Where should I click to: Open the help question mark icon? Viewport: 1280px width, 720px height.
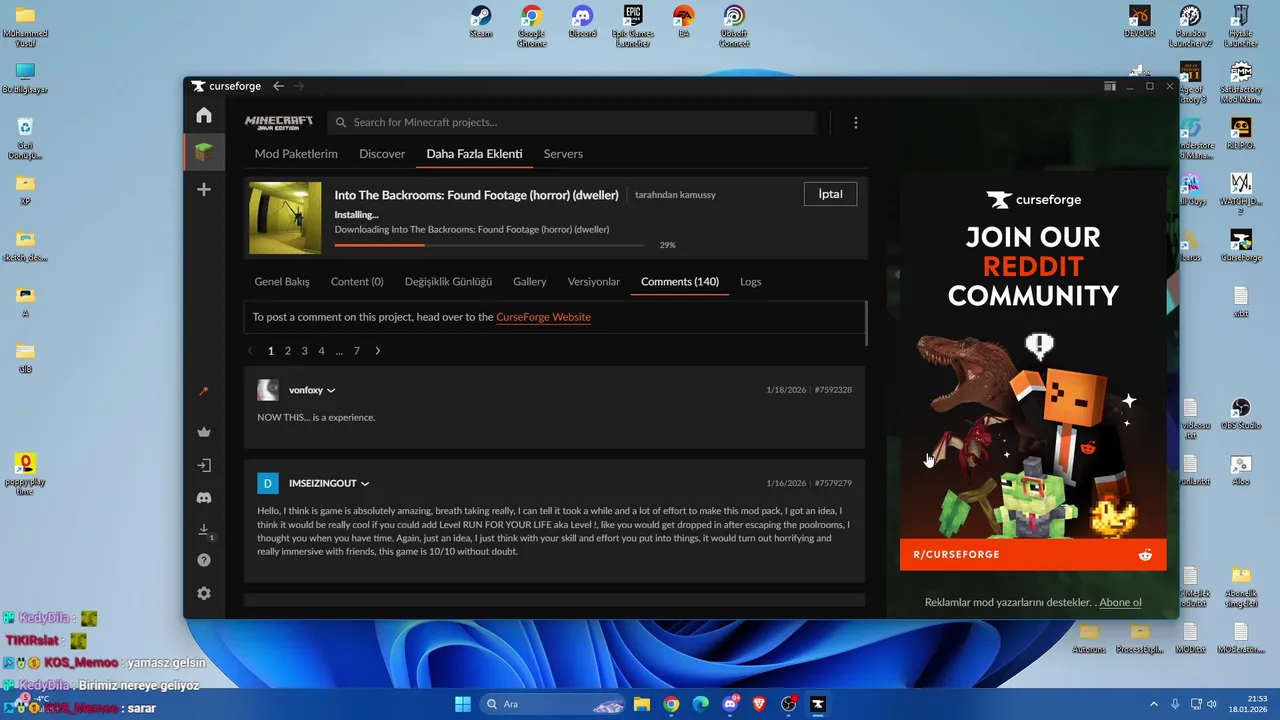click(204, 560)
